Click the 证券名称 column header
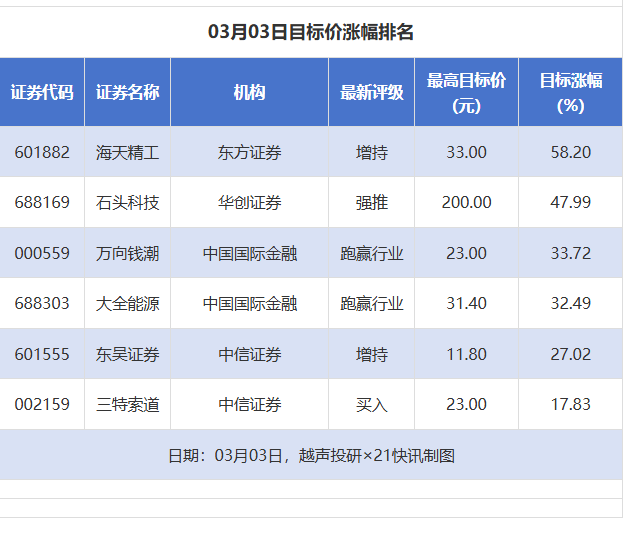Image resolution: width=624 pixels, height=533 pixels. 127,92
